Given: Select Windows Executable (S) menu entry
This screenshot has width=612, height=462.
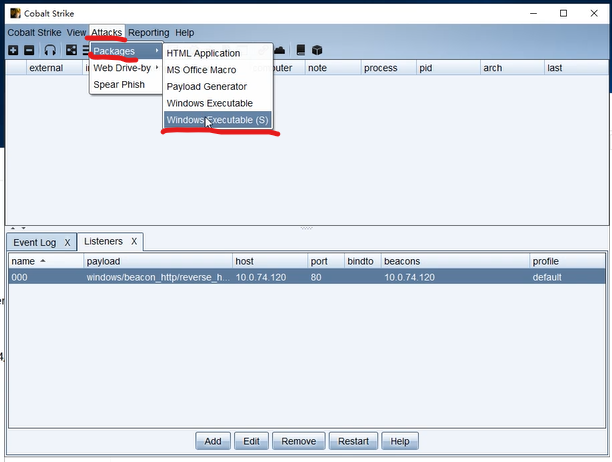Looking at the screenshot, I should [217, 120].
